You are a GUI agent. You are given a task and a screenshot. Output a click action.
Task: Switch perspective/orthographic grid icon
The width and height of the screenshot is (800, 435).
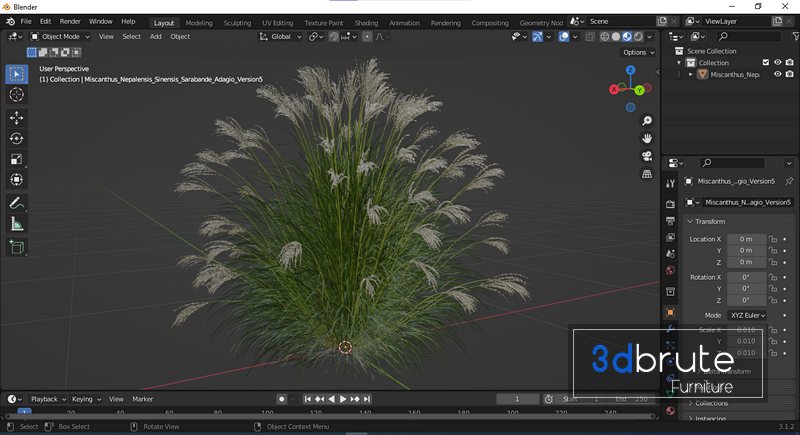click(647, 174)
